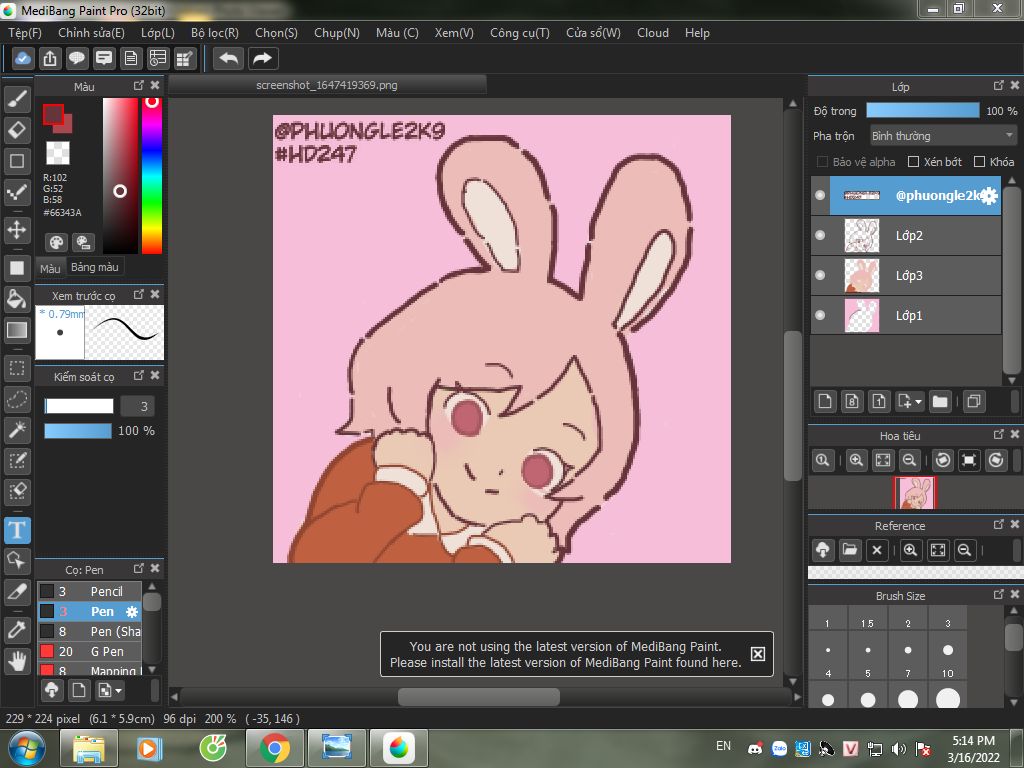1024x768 pixels.
Task: Undock the Brush Size panel
Action: [999, 594]
